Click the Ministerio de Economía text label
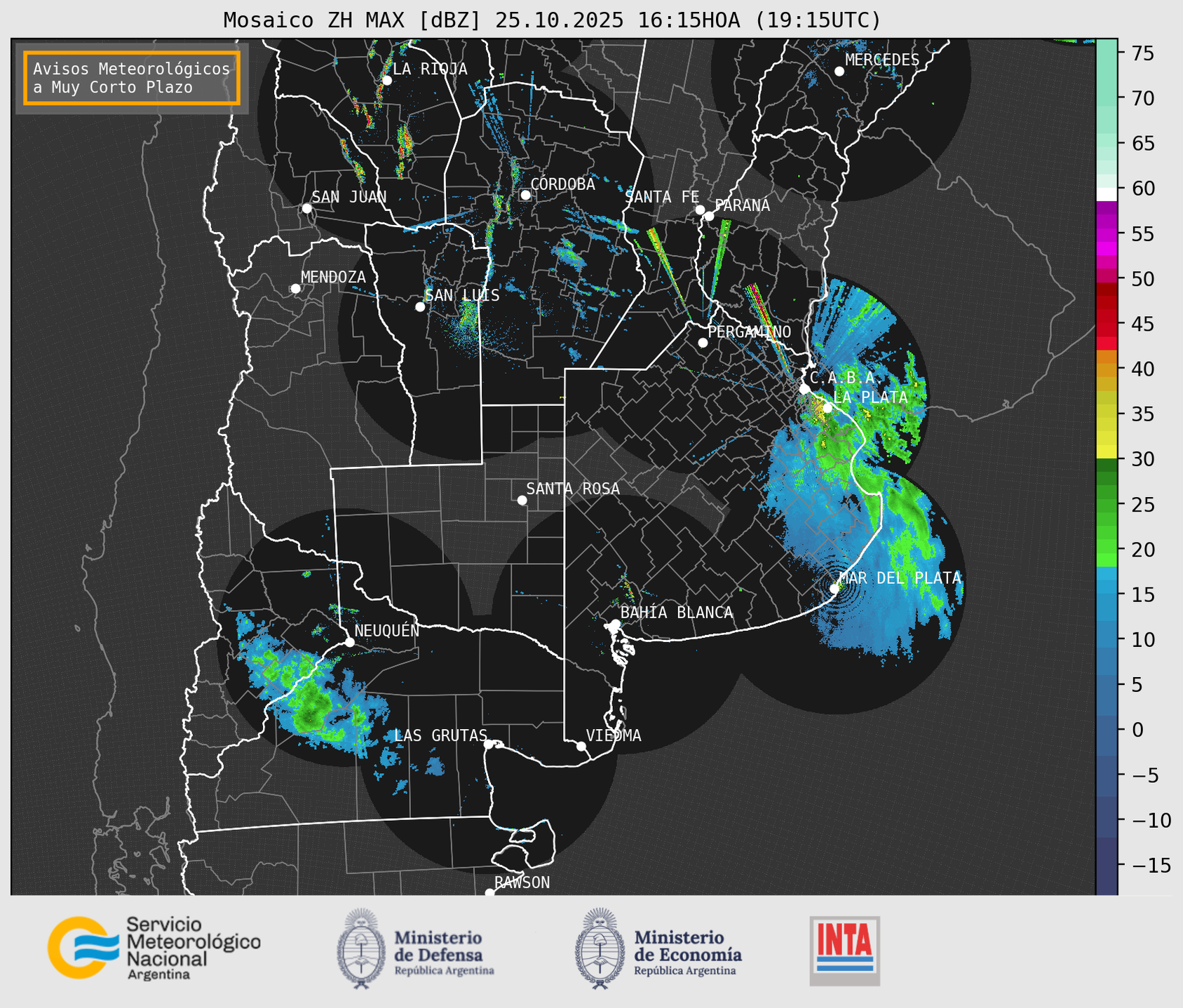The width and height of the screenshot is (1183, 1008). click(687, 946)
